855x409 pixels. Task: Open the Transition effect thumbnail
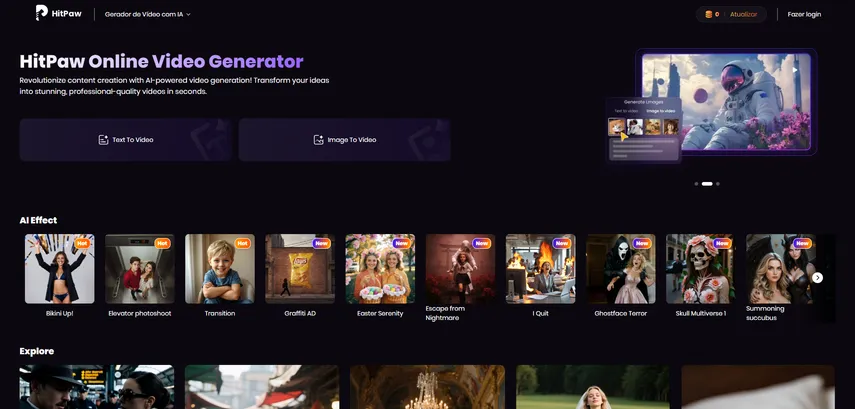pos(220,269)
